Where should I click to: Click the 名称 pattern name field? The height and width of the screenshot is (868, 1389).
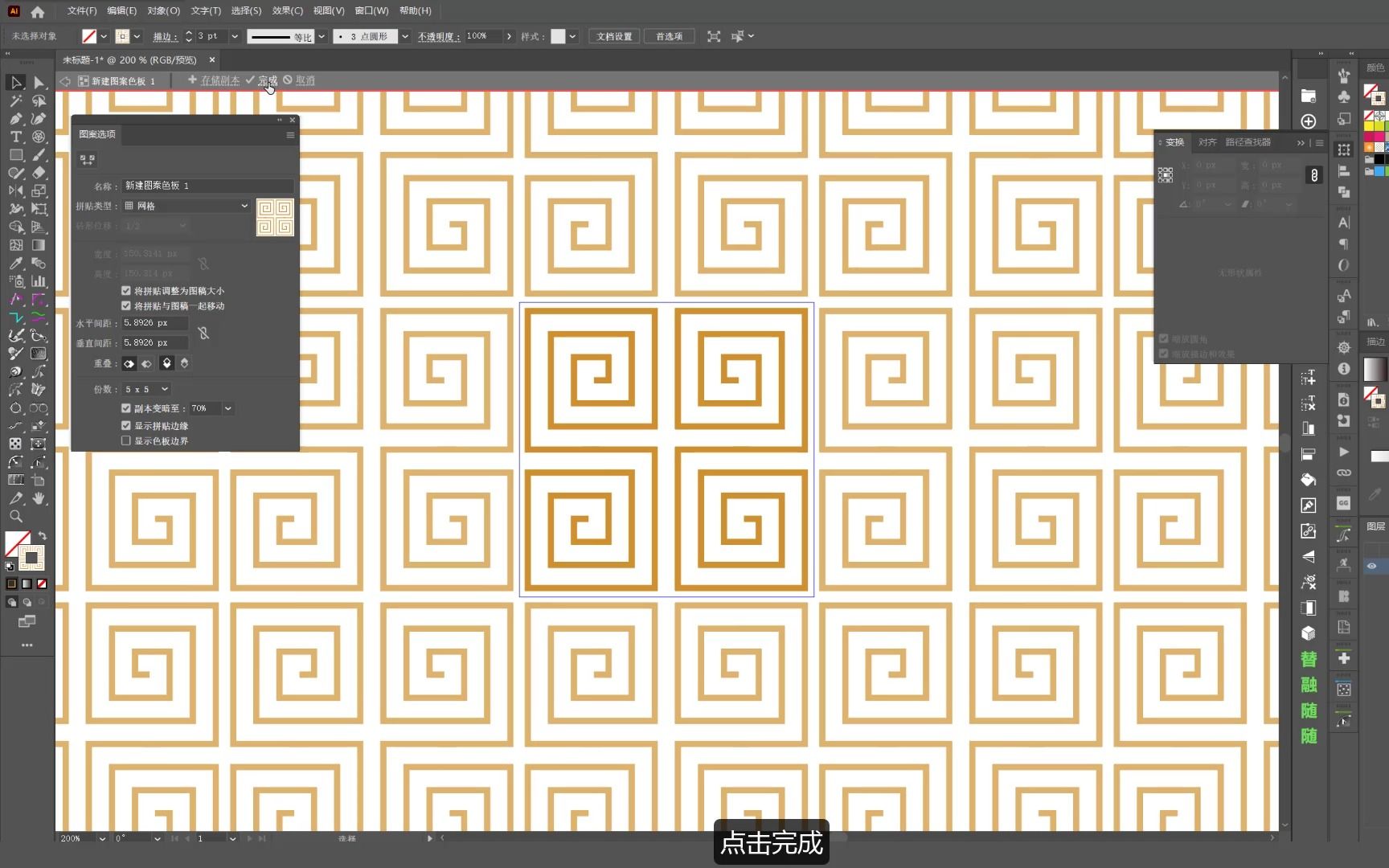click(x=207, y=186)
